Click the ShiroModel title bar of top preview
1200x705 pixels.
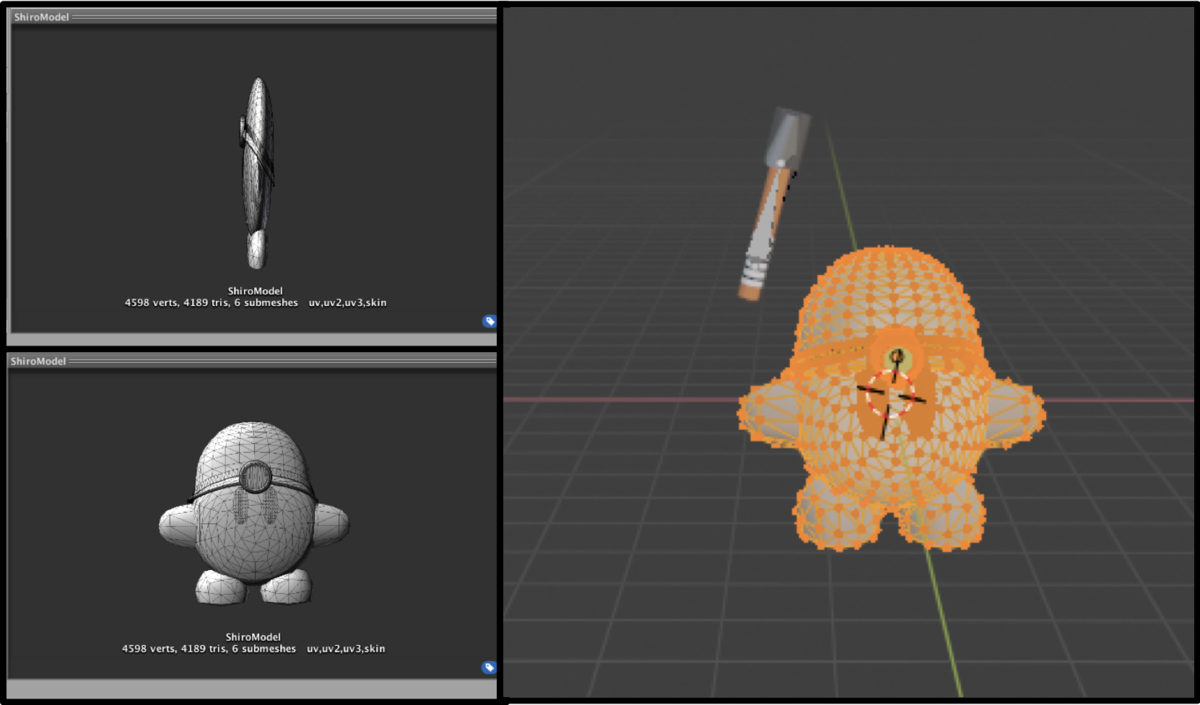(x=253, y=17)
